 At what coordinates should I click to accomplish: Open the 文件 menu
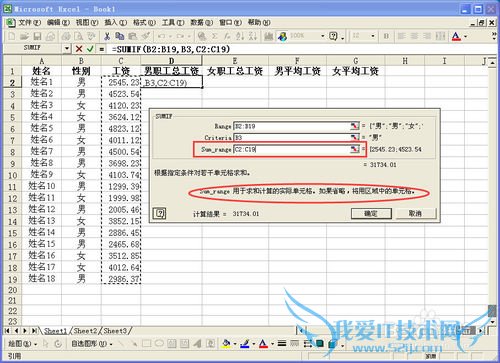pyautogui.click(x=29, y=23)
